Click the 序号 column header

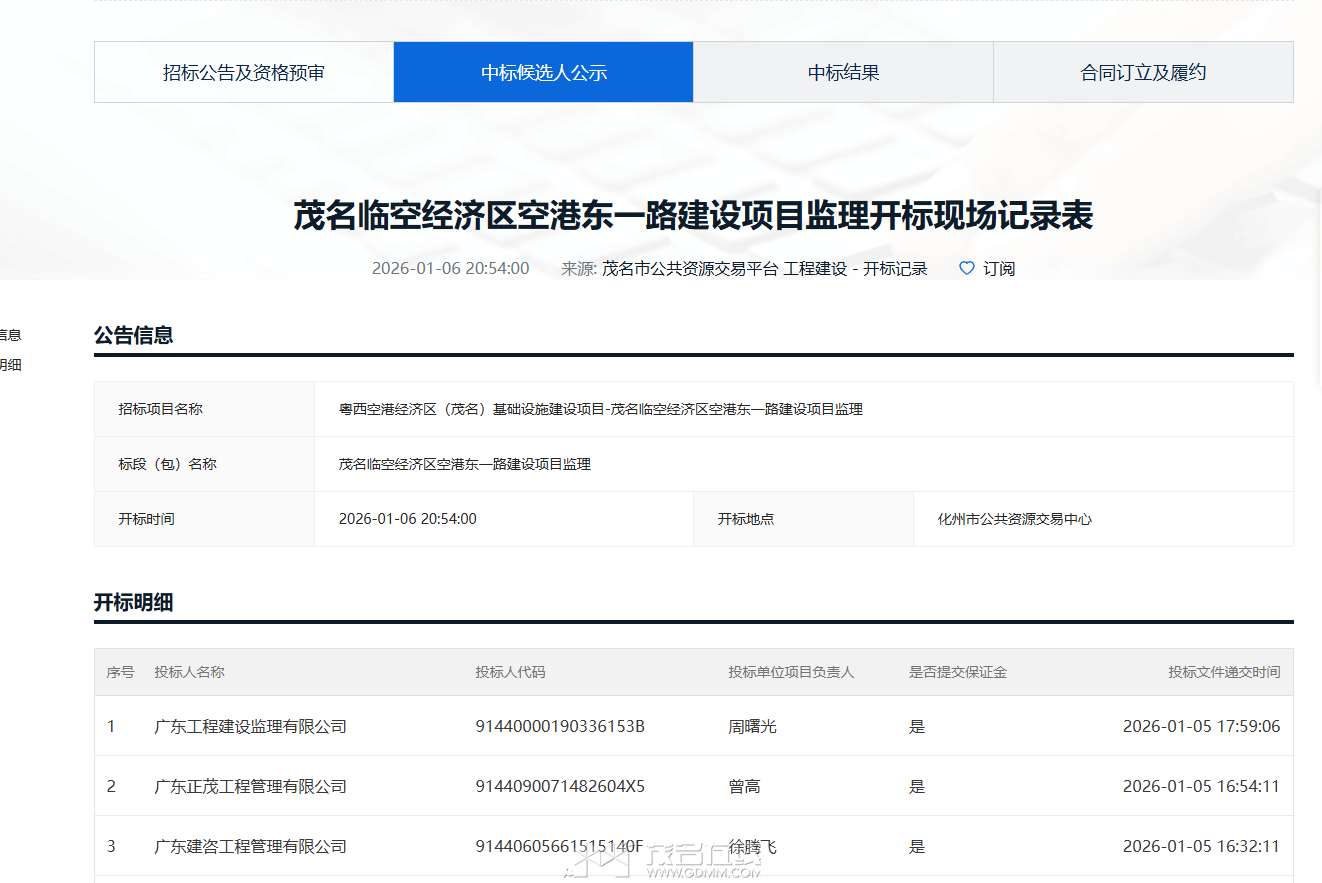pos(120,672)
